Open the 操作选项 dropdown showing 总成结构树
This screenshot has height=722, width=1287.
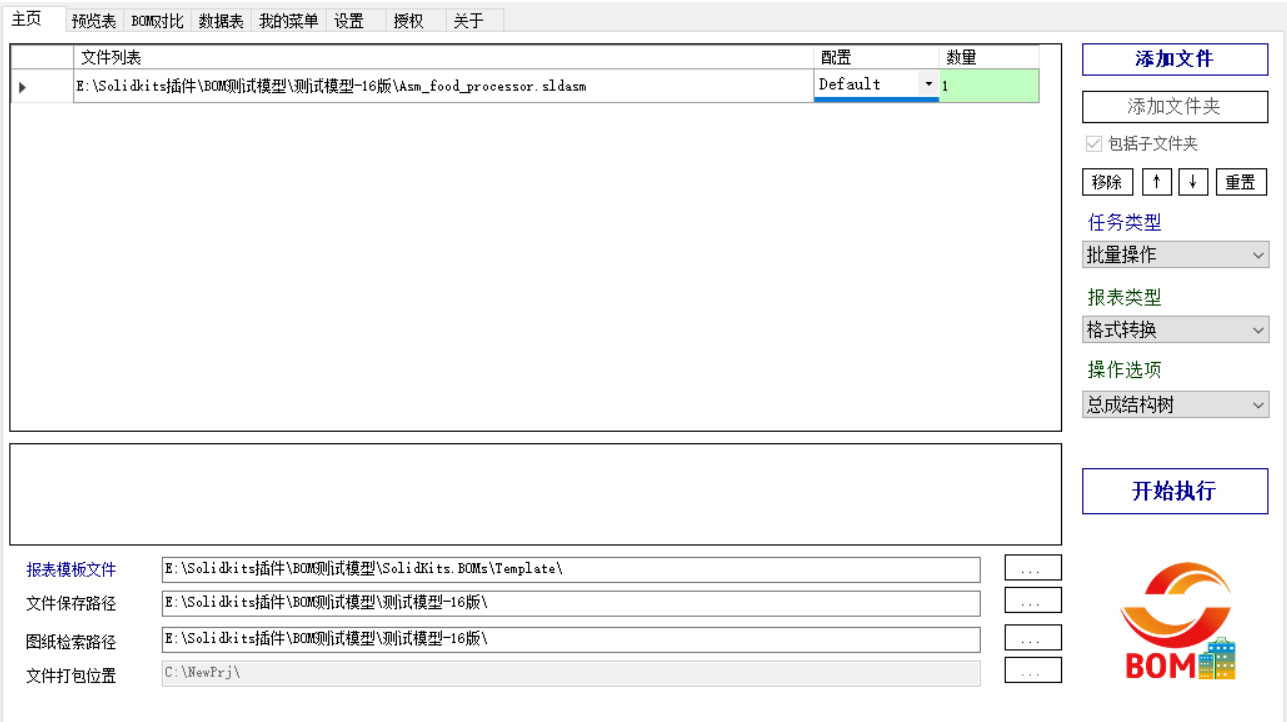[x=1175, y=404]
